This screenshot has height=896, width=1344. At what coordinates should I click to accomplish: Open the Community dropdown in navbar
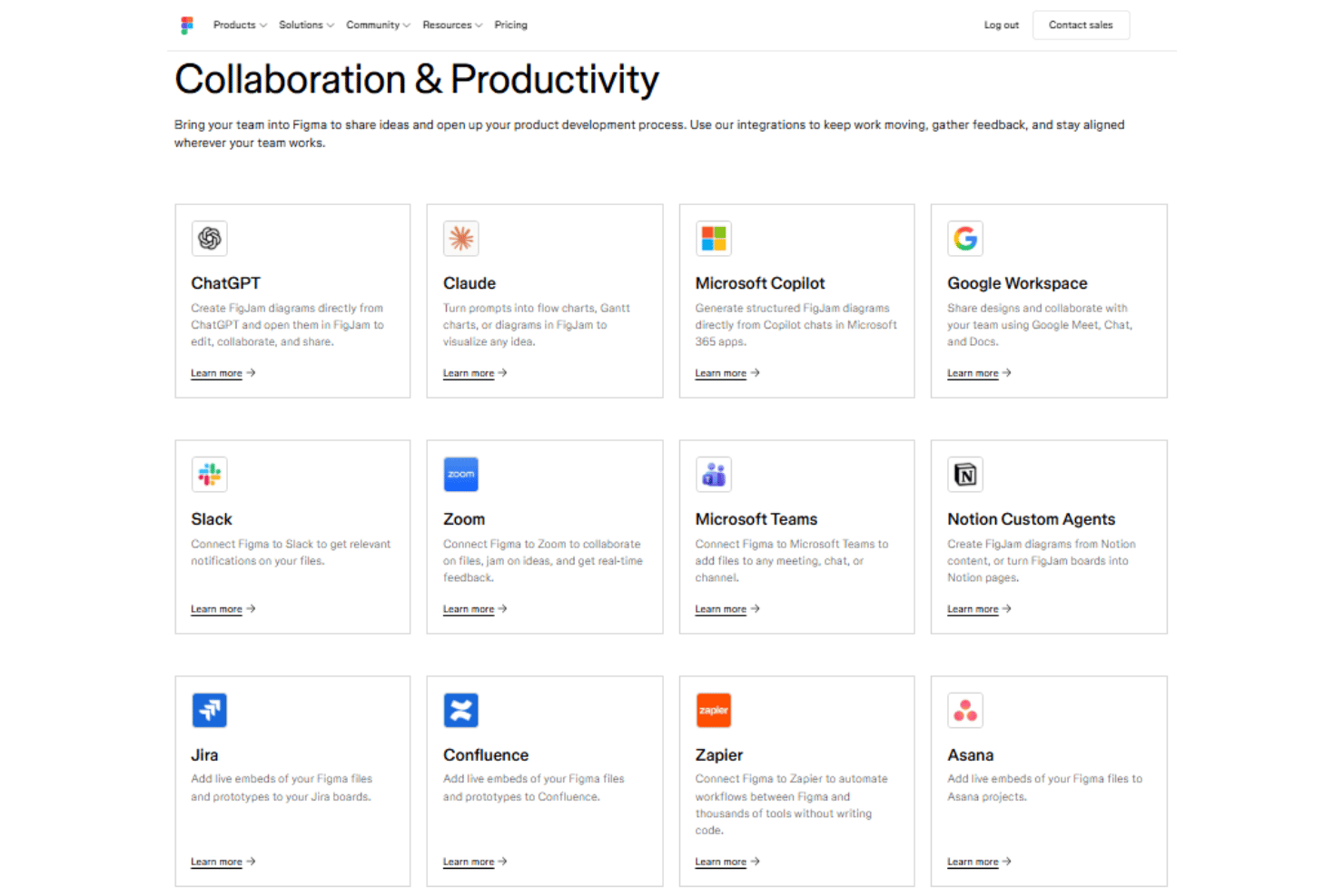click(x=378, y=25)
